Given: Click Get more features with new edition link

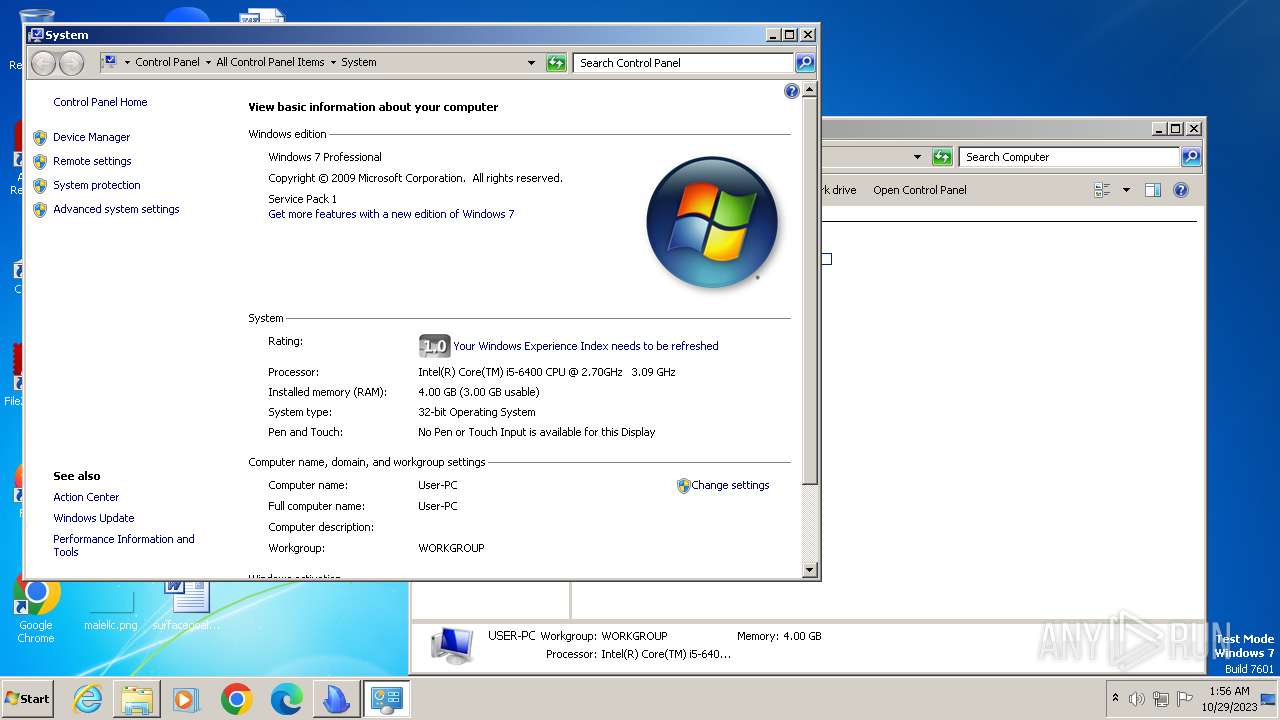Looking at the screenshot, I should coord(391,214).
